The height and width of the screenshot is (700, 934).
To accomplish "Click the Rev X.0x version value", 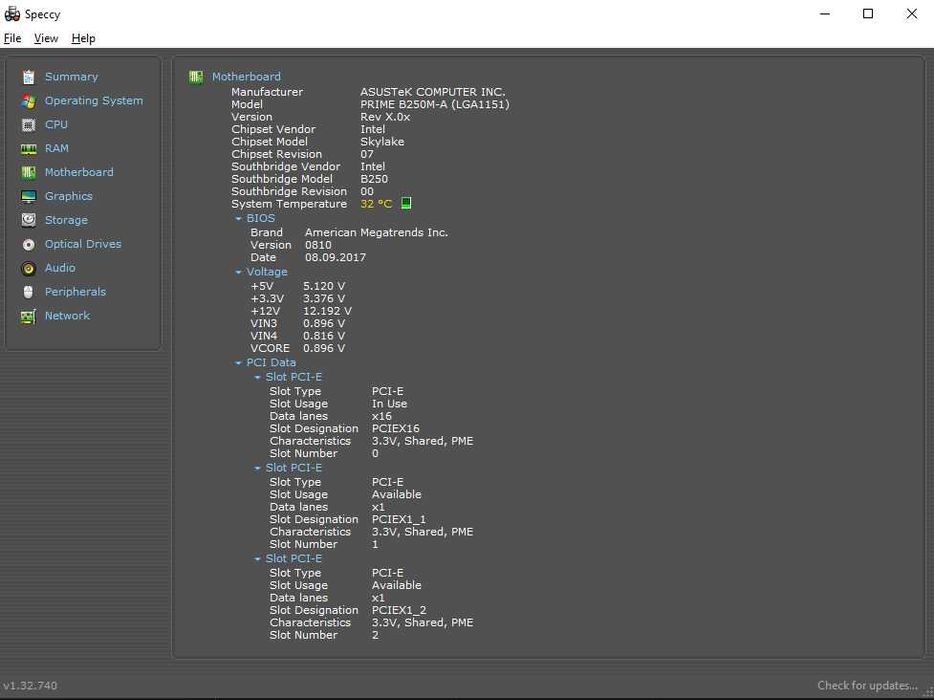I will click(385, 117).
